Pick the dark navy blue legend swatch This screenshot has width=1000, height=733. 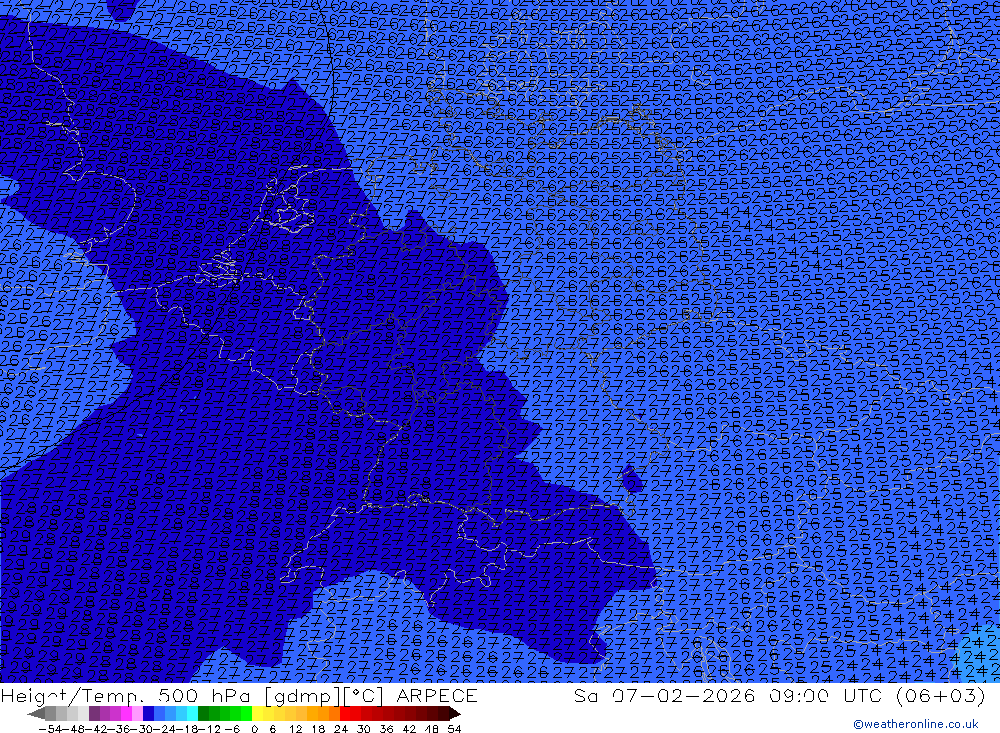(148, 714)
